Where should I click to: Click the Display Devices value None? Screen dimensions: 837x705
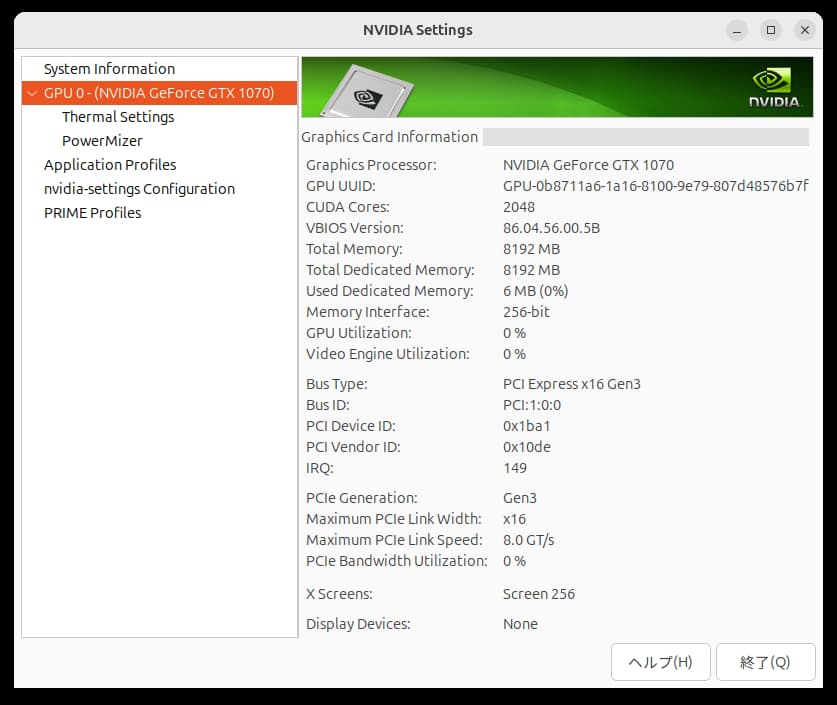click(520, 624)
